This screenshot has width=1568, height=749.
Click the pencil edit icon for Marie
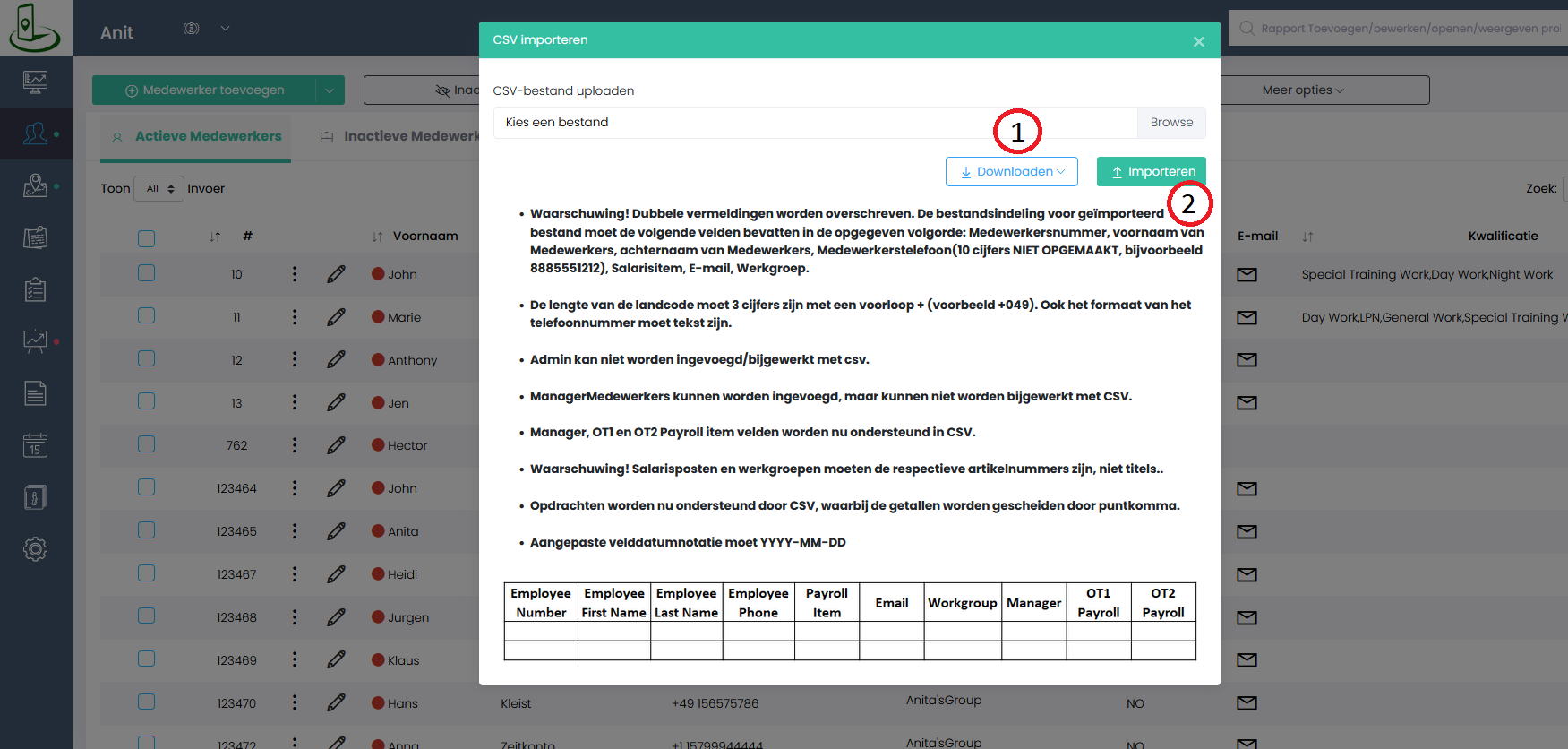tap(336, 317)
